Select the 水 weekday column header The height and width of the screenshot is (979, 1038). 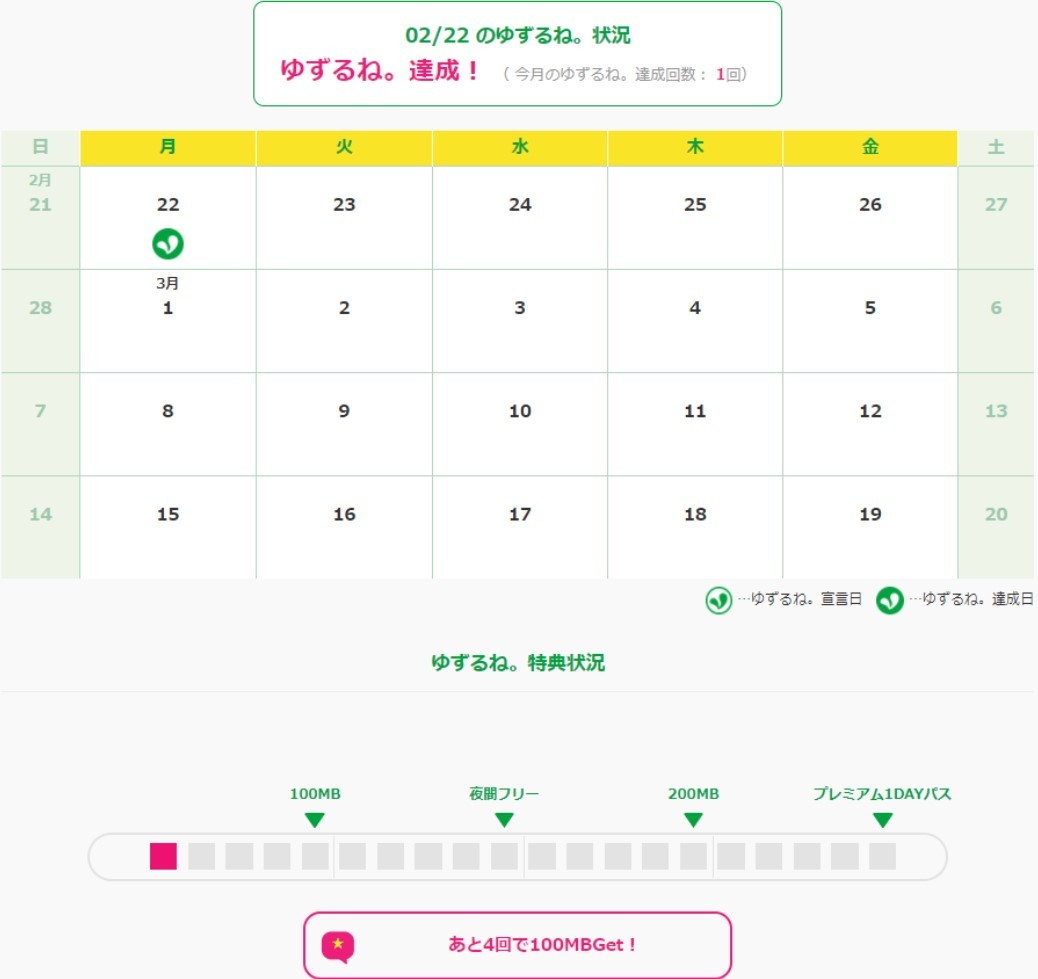(520, 147)
